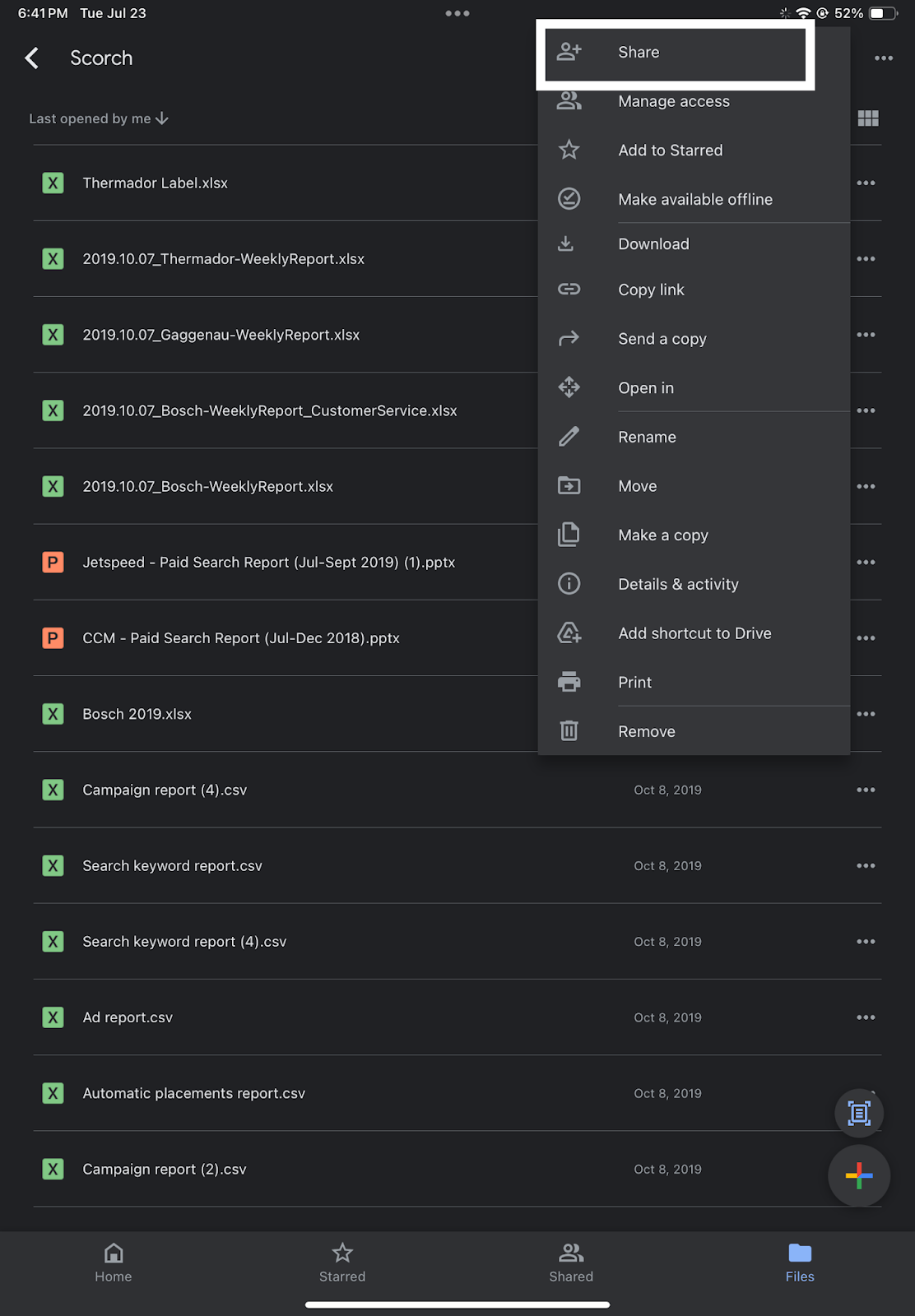Tap the Wi-Fi icon in status bar
The image size is (915, 1316).
coord(803,13)
